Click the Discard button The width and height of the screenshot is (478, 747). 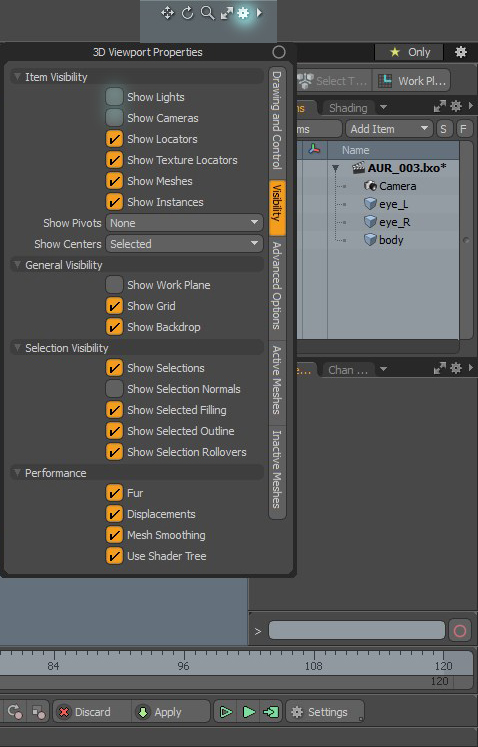91,712
